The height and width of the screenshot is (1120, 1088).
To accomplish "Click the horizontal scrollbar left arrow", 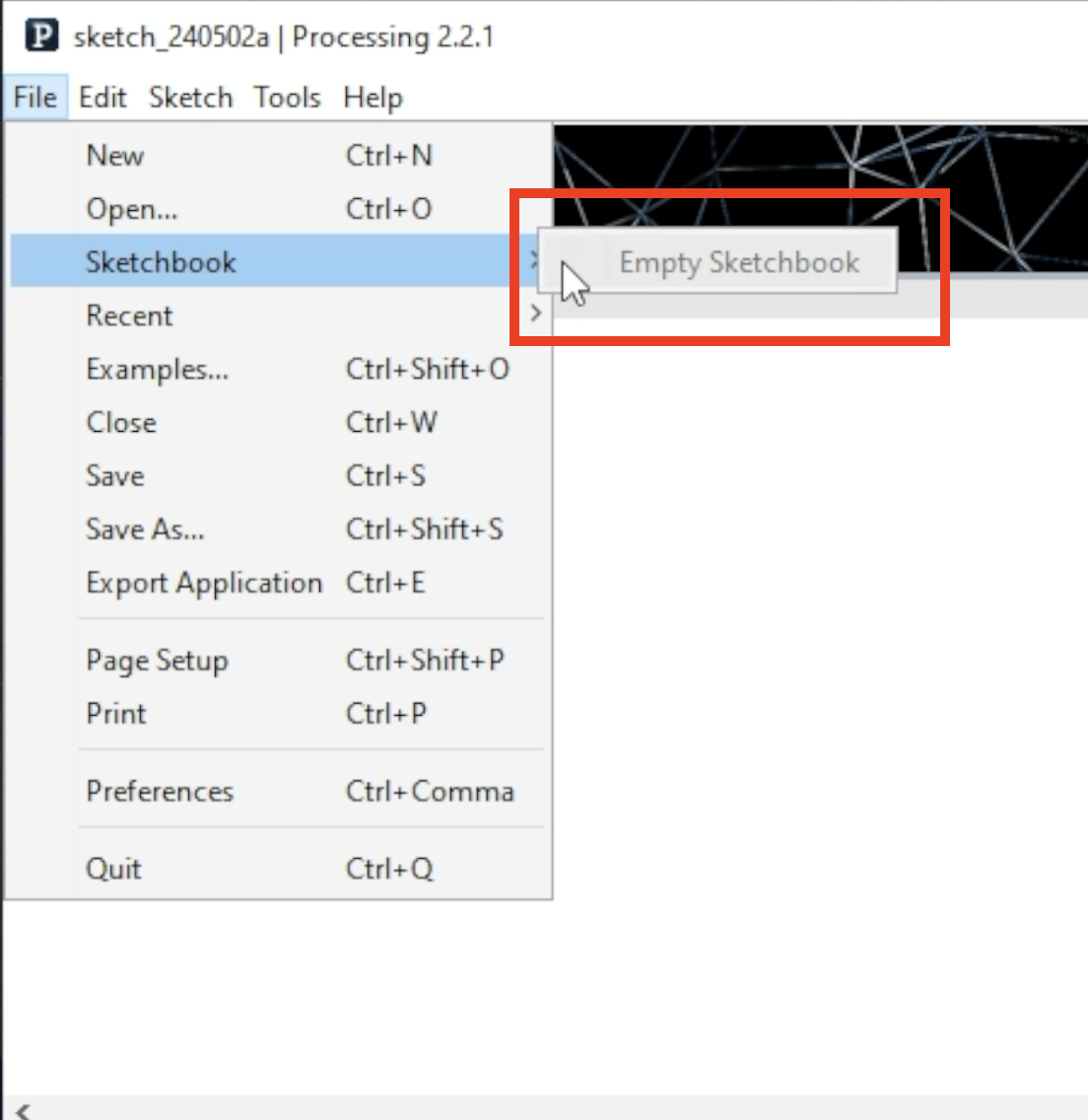I will pos(24,1111).
